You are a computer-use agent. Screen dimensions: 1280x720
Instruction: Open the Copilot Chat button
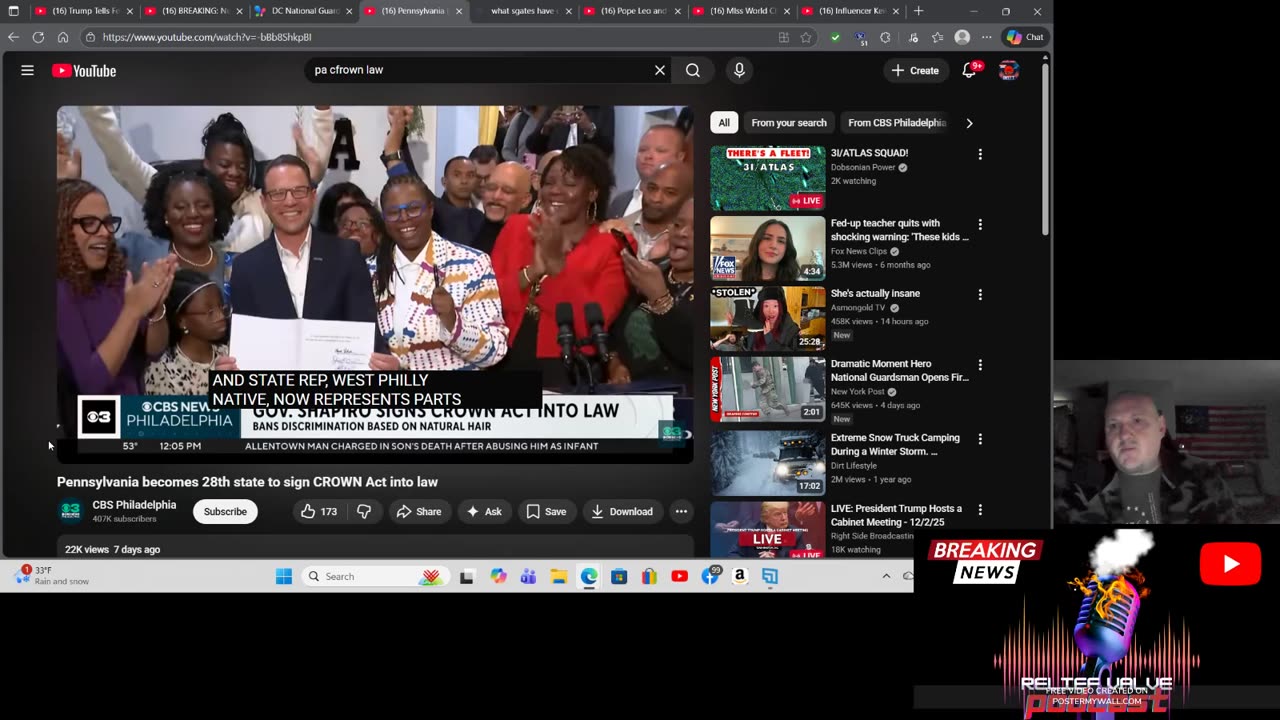(1025, 37)
